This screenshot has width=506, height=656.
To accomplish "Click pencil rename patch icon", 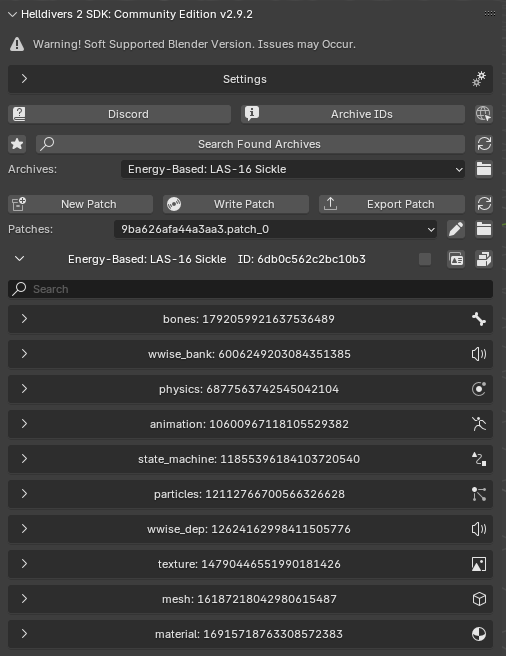I will click(x=456, y=229).
